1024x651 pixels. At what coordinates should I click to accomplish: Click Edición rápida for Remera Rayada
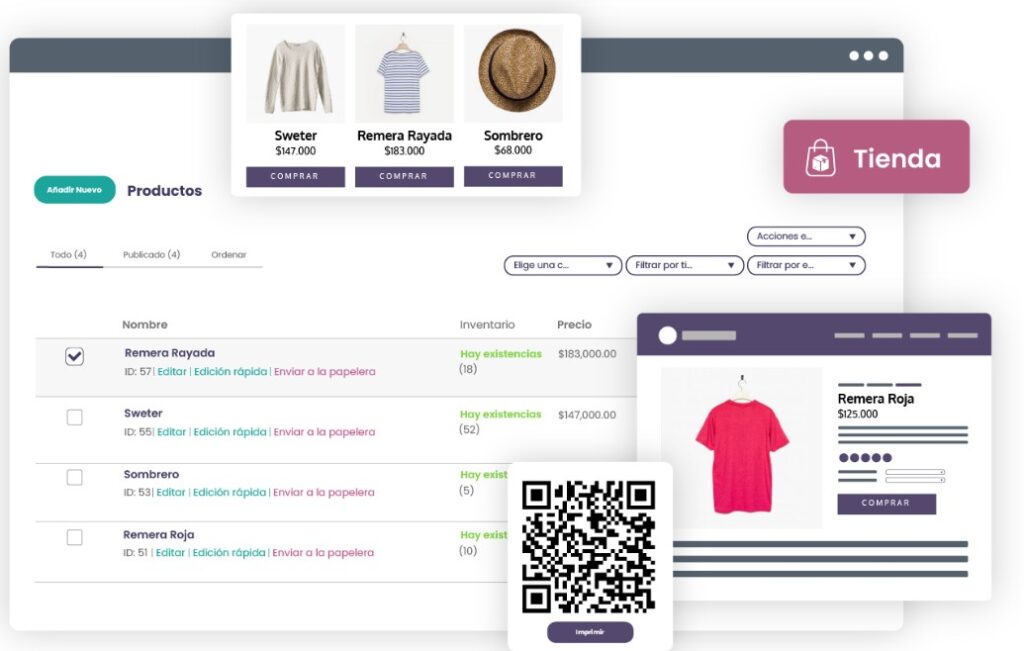[231, 372]
